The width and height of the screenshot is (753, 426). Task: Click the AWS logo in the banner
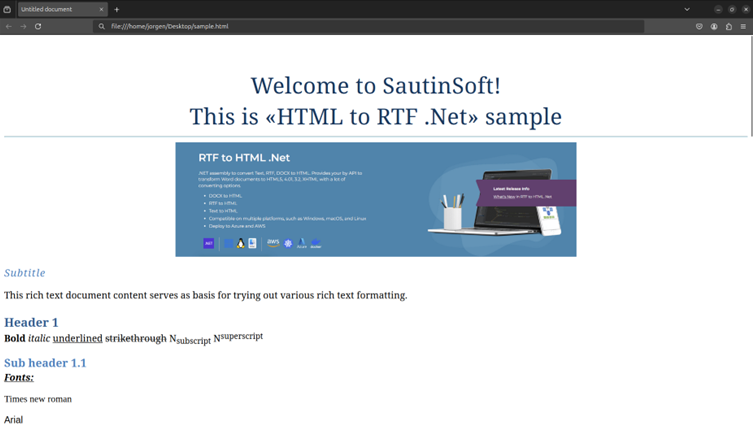point(273,243)
